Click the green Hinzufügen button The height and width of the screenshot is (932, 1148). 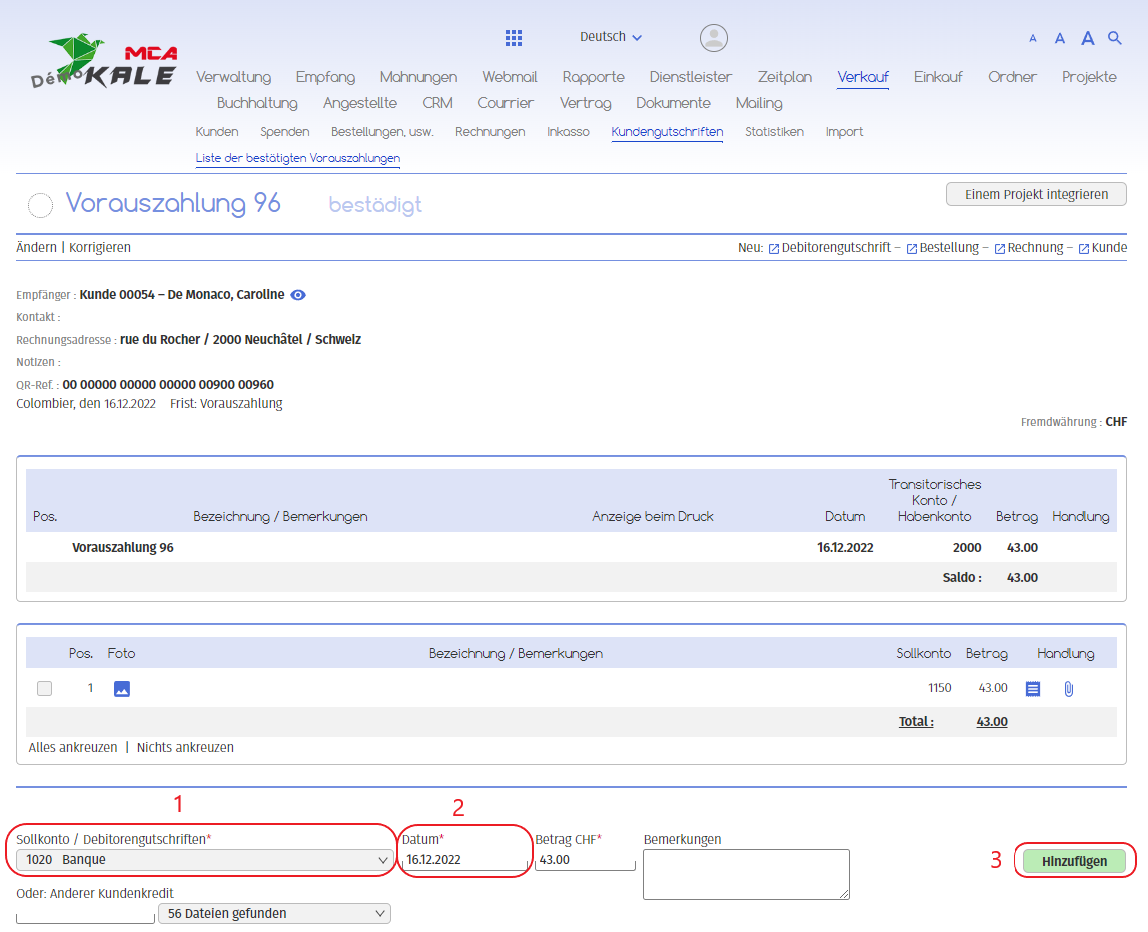(x=1074, y=861)
